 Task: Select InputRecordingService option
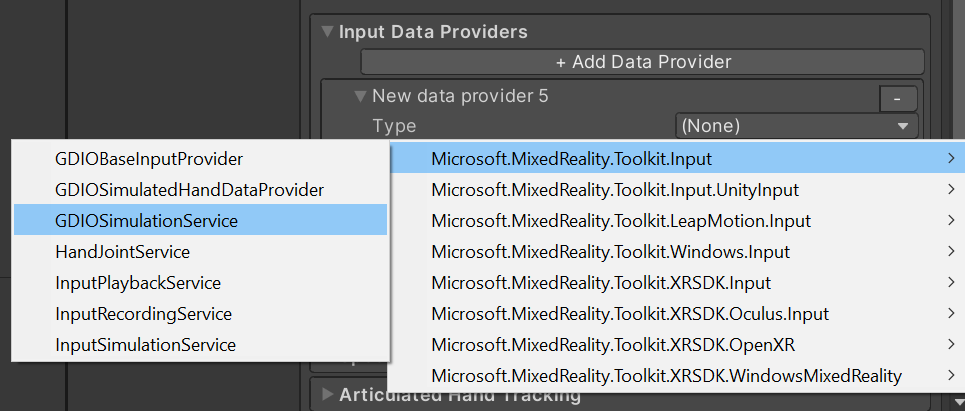coord(201,314)
